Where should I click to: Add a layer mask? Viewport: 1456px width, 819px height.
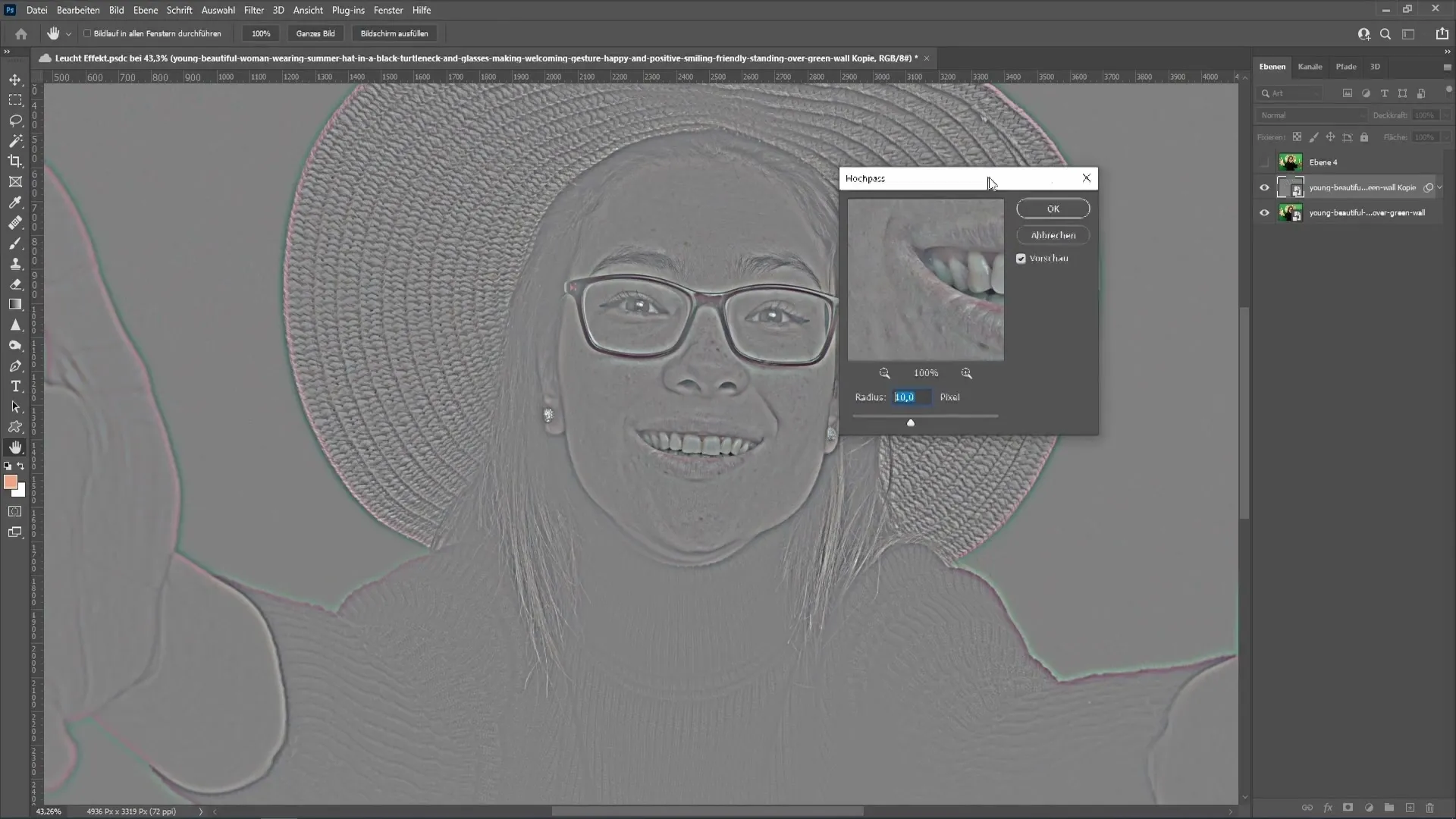pos(1348,808)
